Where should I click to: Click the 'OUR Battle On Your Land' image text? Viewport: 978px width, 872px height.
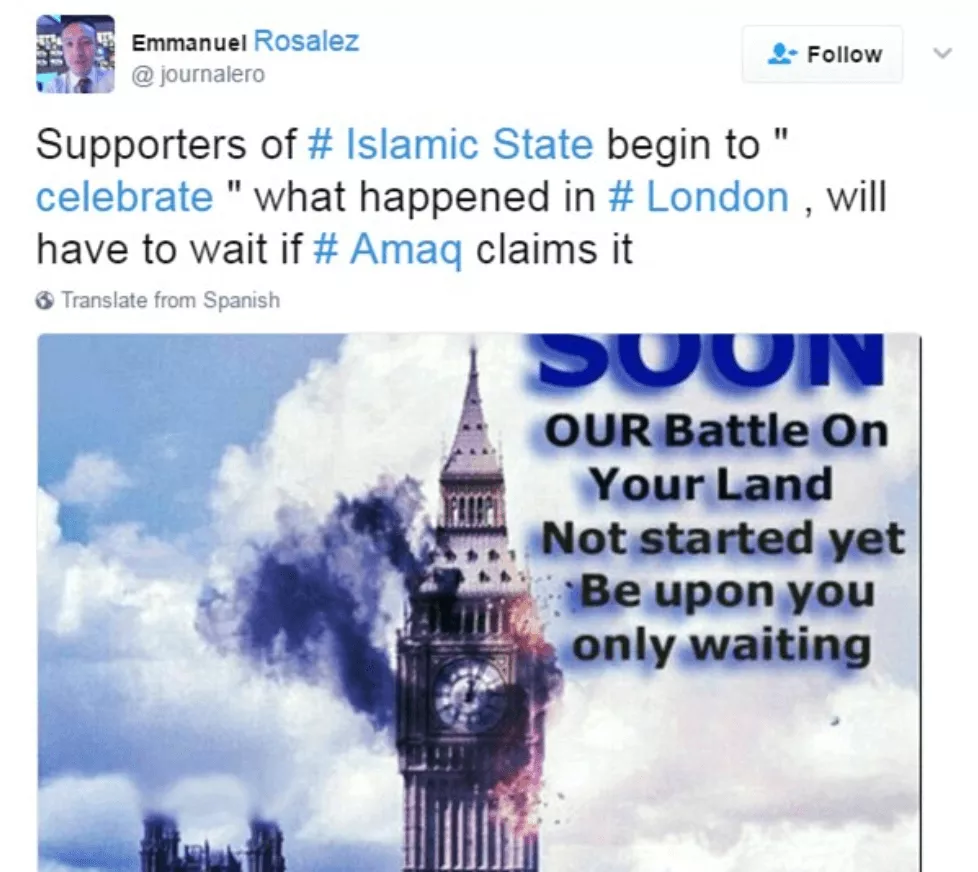[715, 457]
